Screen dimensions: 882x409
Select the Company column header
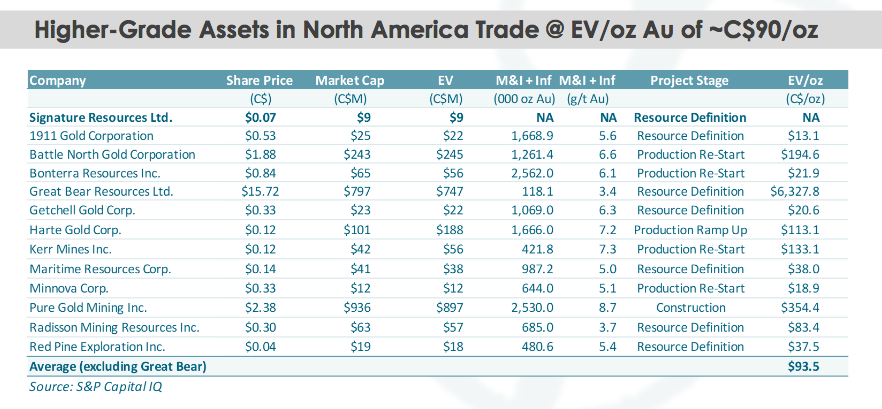pos(58,80)
